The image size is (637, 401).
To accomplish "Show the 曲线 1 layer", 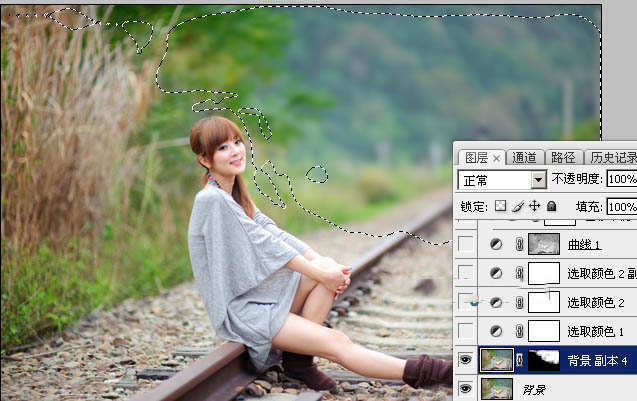I will pos(466,244).
